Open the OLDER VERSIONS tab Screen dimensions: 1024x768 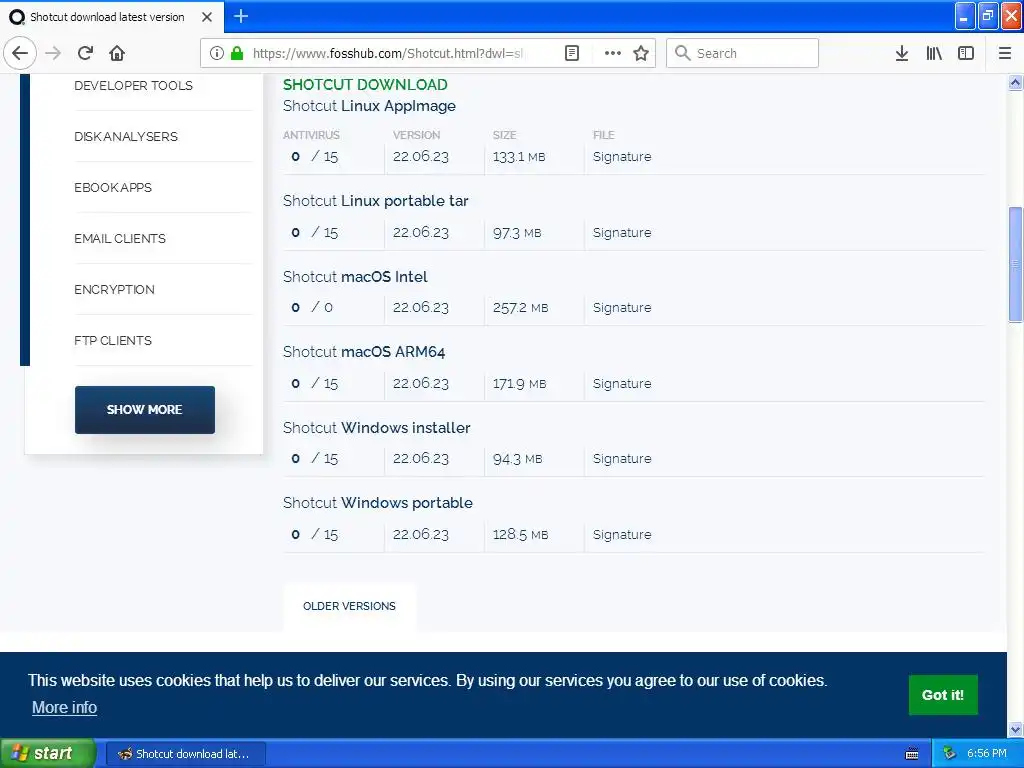(349, 606)
